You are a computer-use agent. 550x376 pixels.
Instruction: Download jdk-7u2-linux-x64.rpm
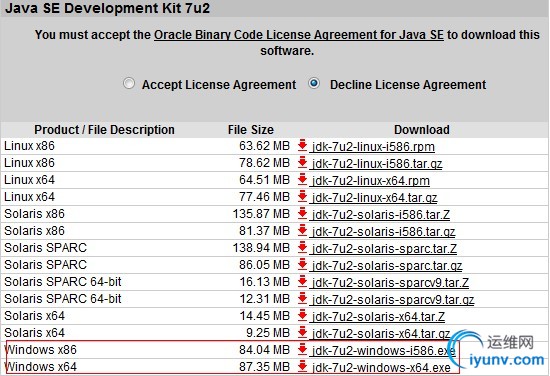(x=371, y=181)
